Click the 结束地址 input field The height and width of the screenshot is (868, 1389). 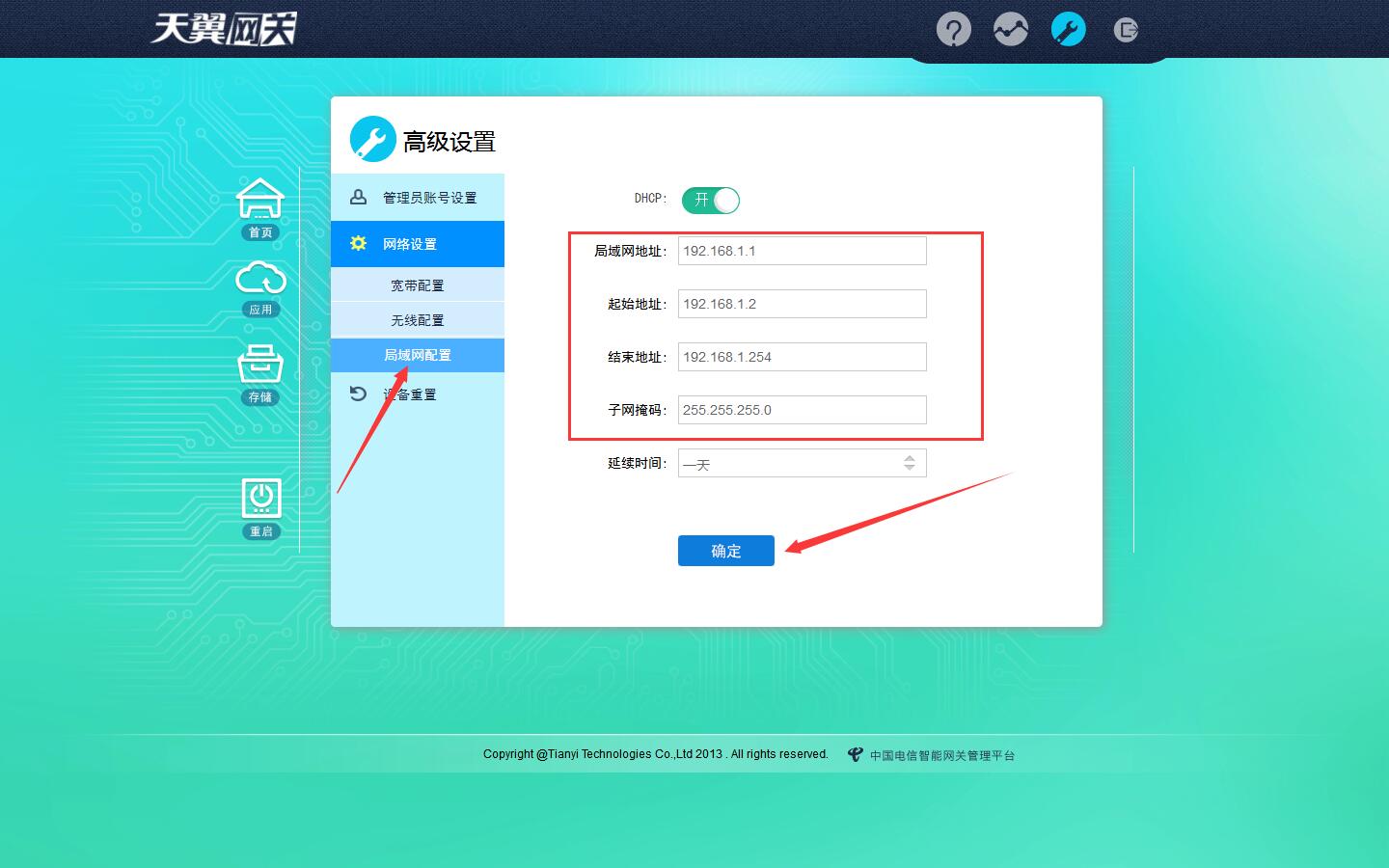(x=803, y=357)
